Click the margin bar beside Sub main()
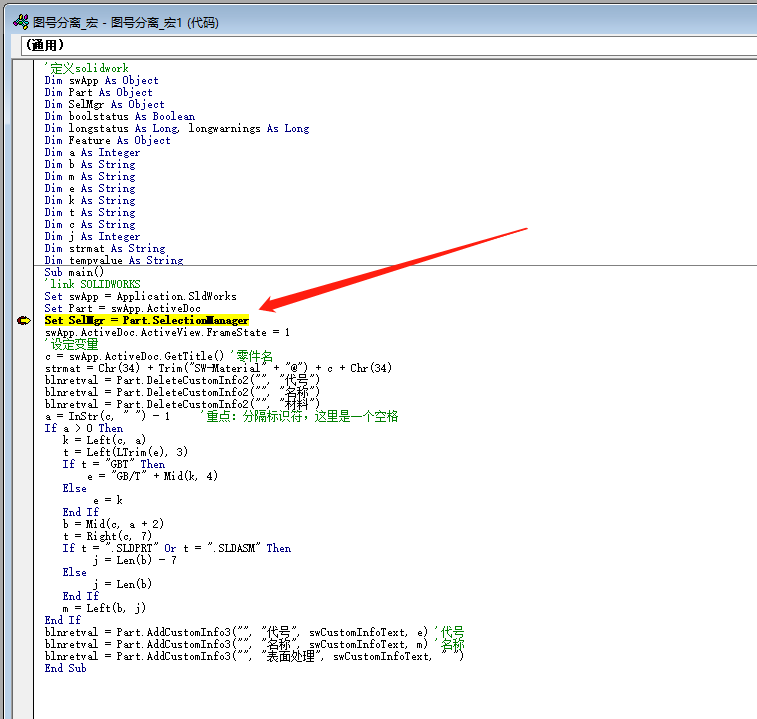This screenshot has width=757, height=719. pyautogui.click(x=23, y=272)
